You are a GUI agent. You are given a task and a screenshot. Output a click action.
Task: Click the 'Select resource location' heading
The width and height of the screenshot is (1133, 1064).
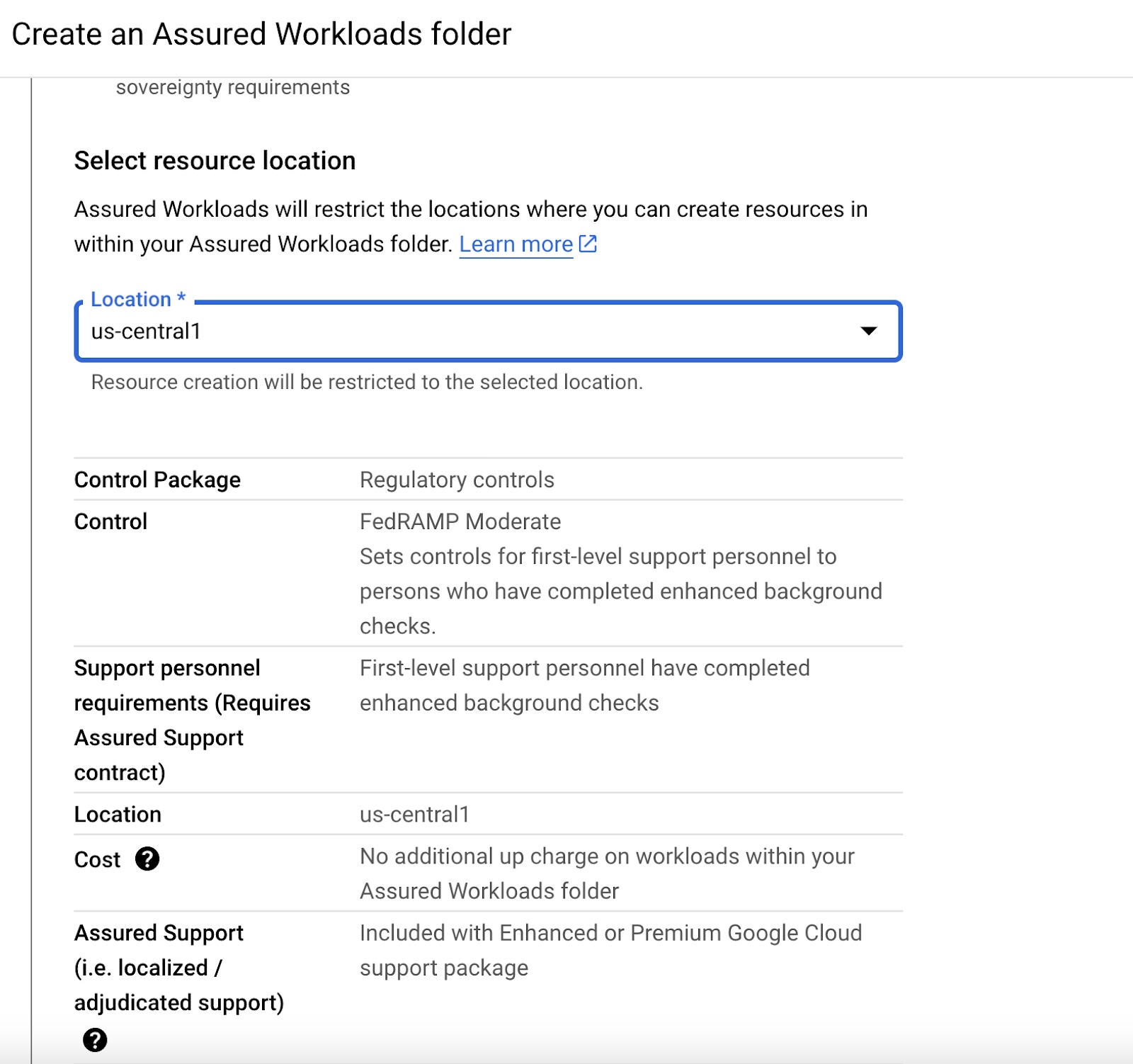click(x=215, y=161)
